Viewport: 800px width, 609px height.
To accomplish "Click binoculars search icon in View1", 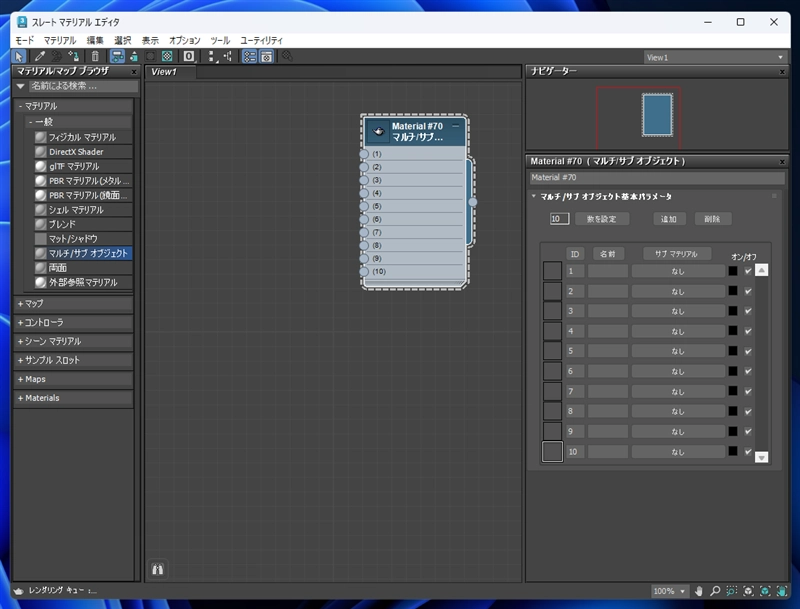I will tap(158, 569).
